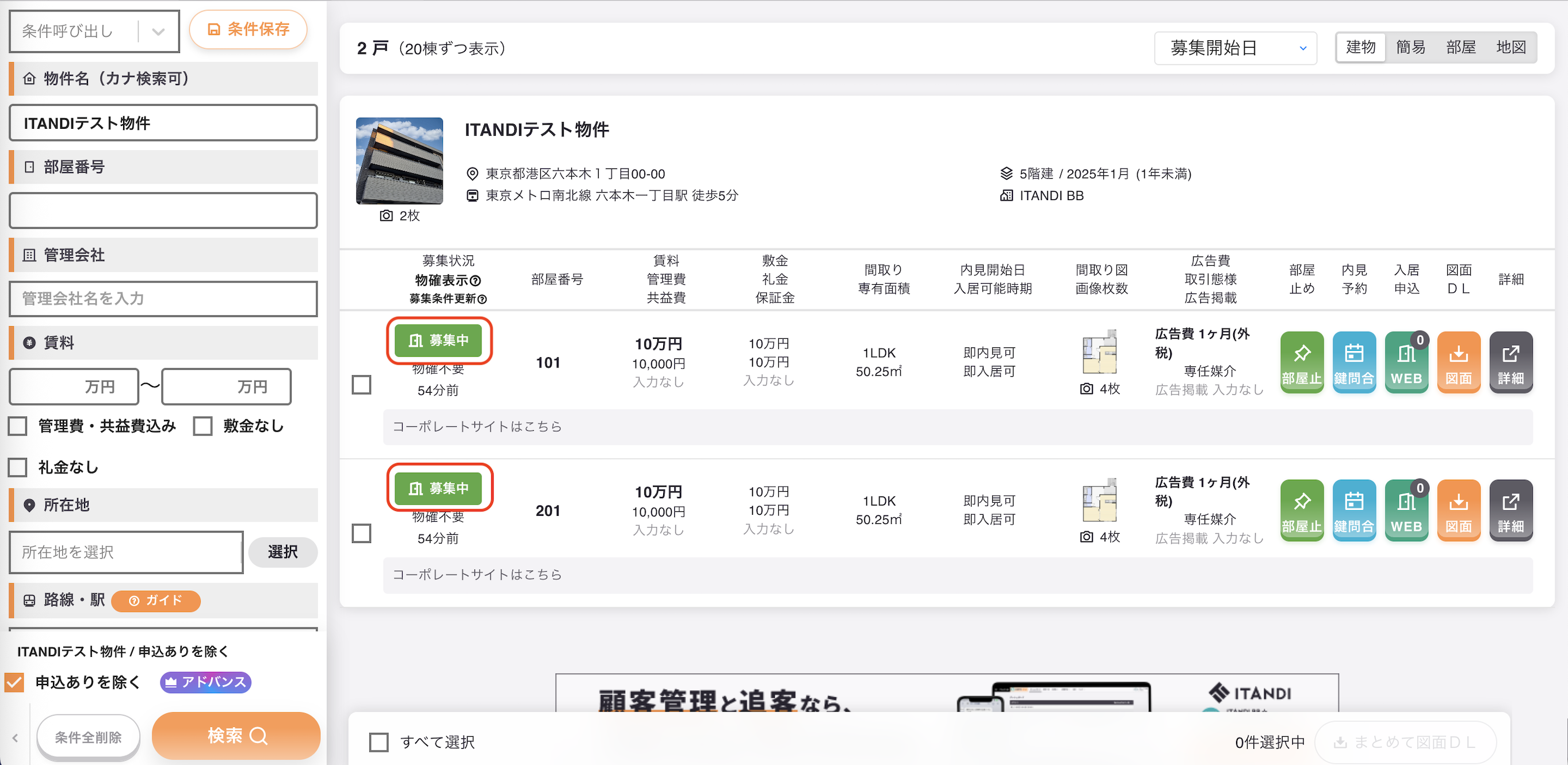Image resolution: width=1568 pixels, height=765 pixels.
Task: Uncheck 申込ありを除く checkbox
Action: (14, 682)
